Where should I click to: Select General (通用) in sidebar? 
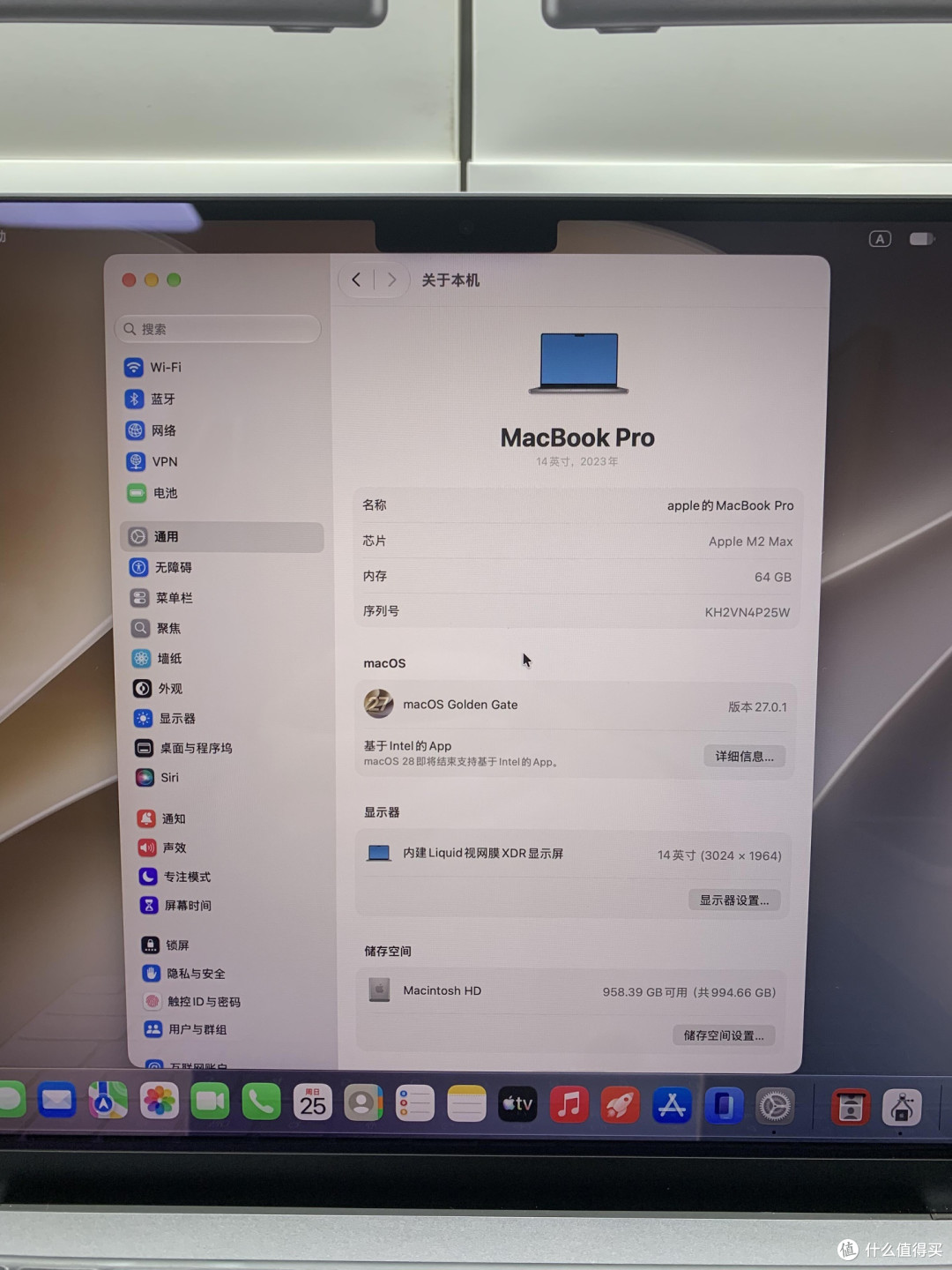point(222,536)
